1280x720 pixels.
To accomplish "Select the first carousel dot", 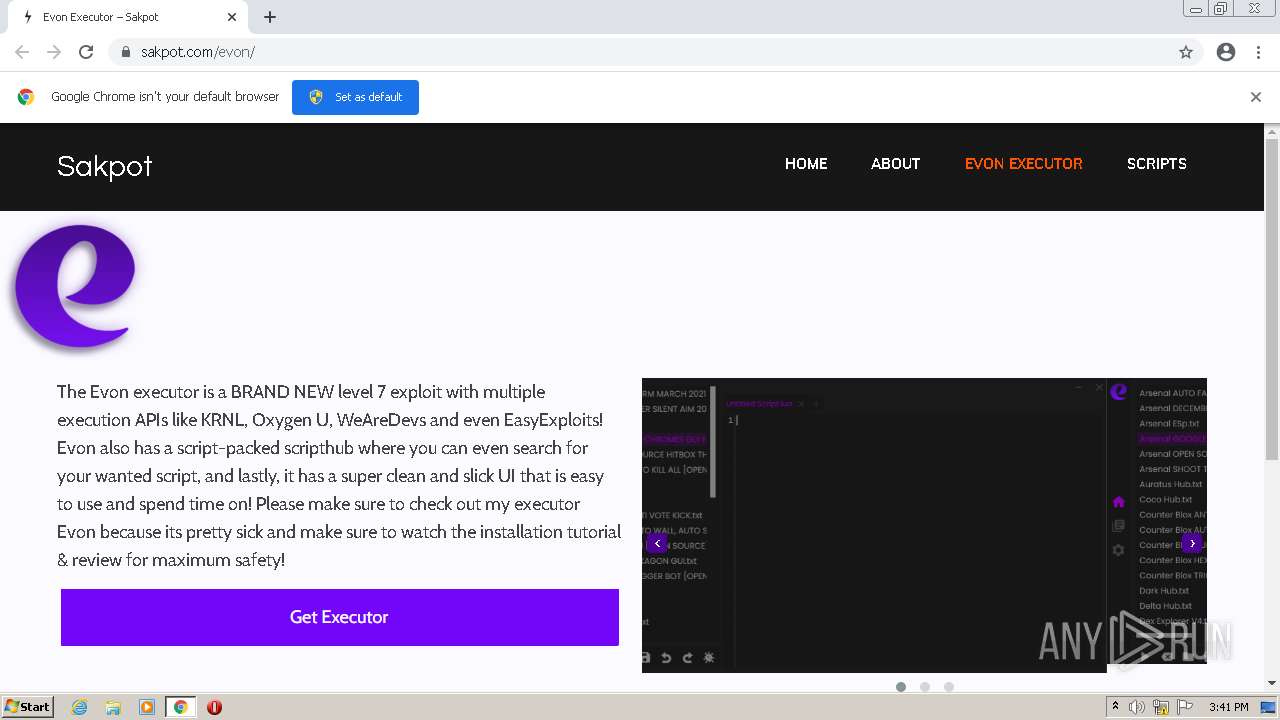I will (901, 687).
